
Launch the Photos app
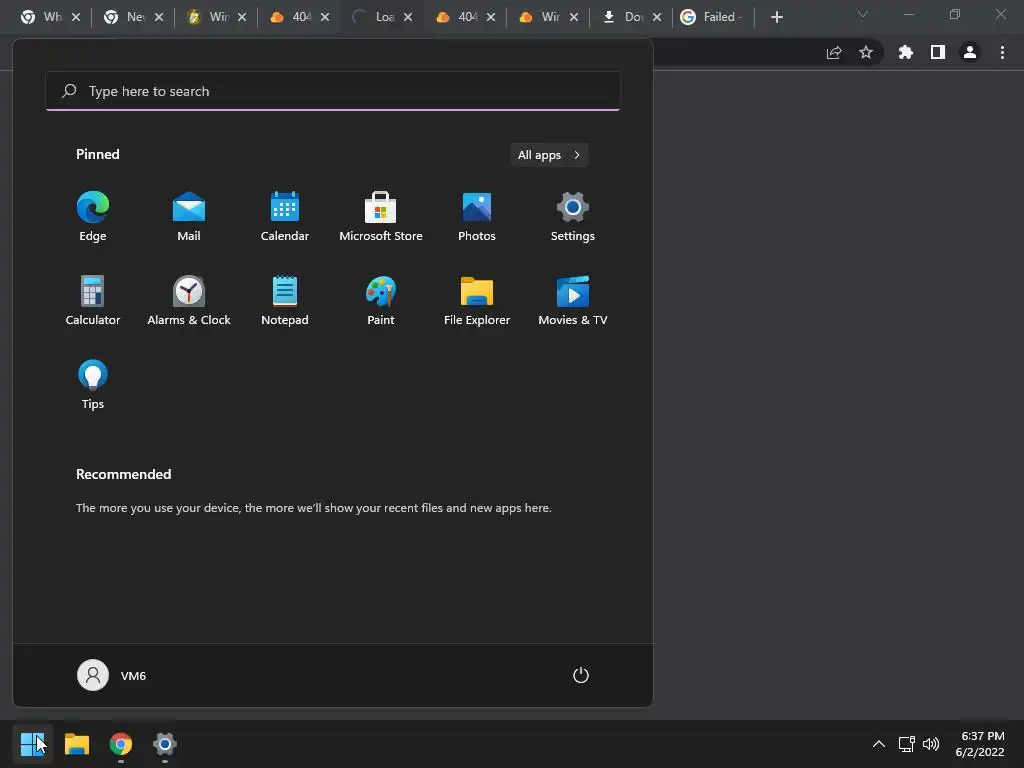(x=477, y=216)
